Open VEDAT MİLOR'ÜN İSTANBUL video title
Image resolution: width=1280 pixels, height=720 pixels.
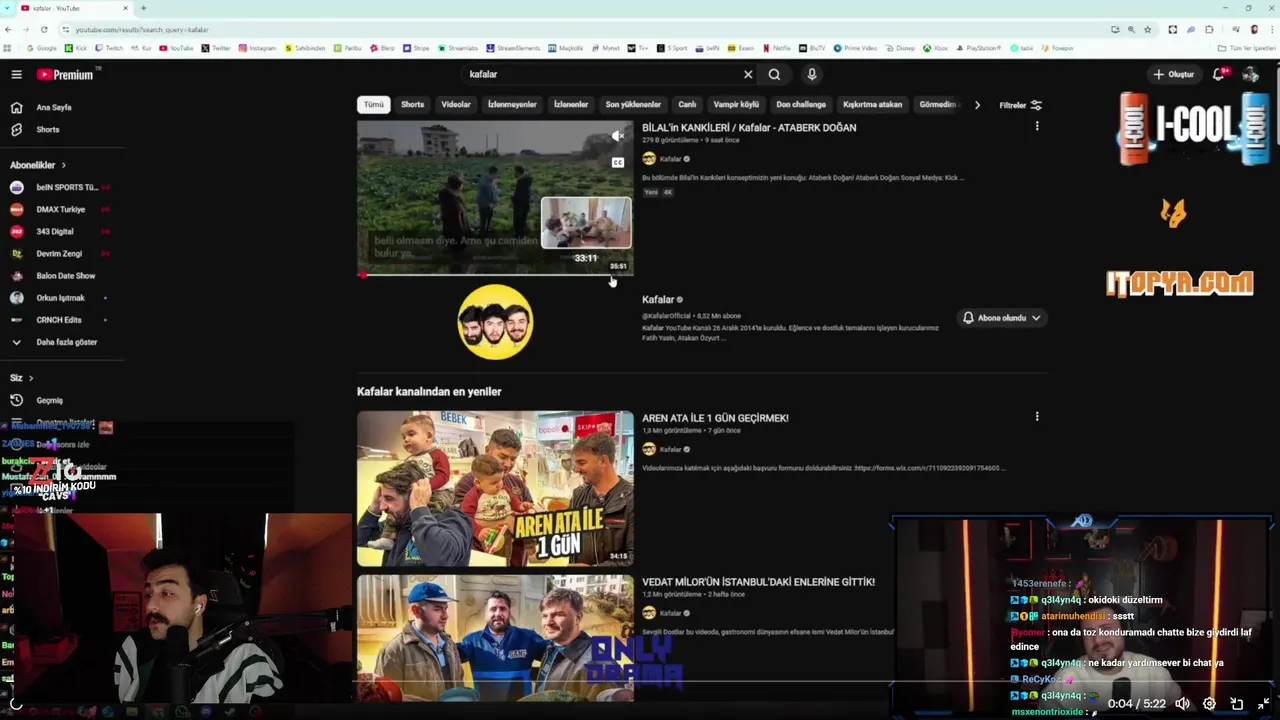point(758,582)
